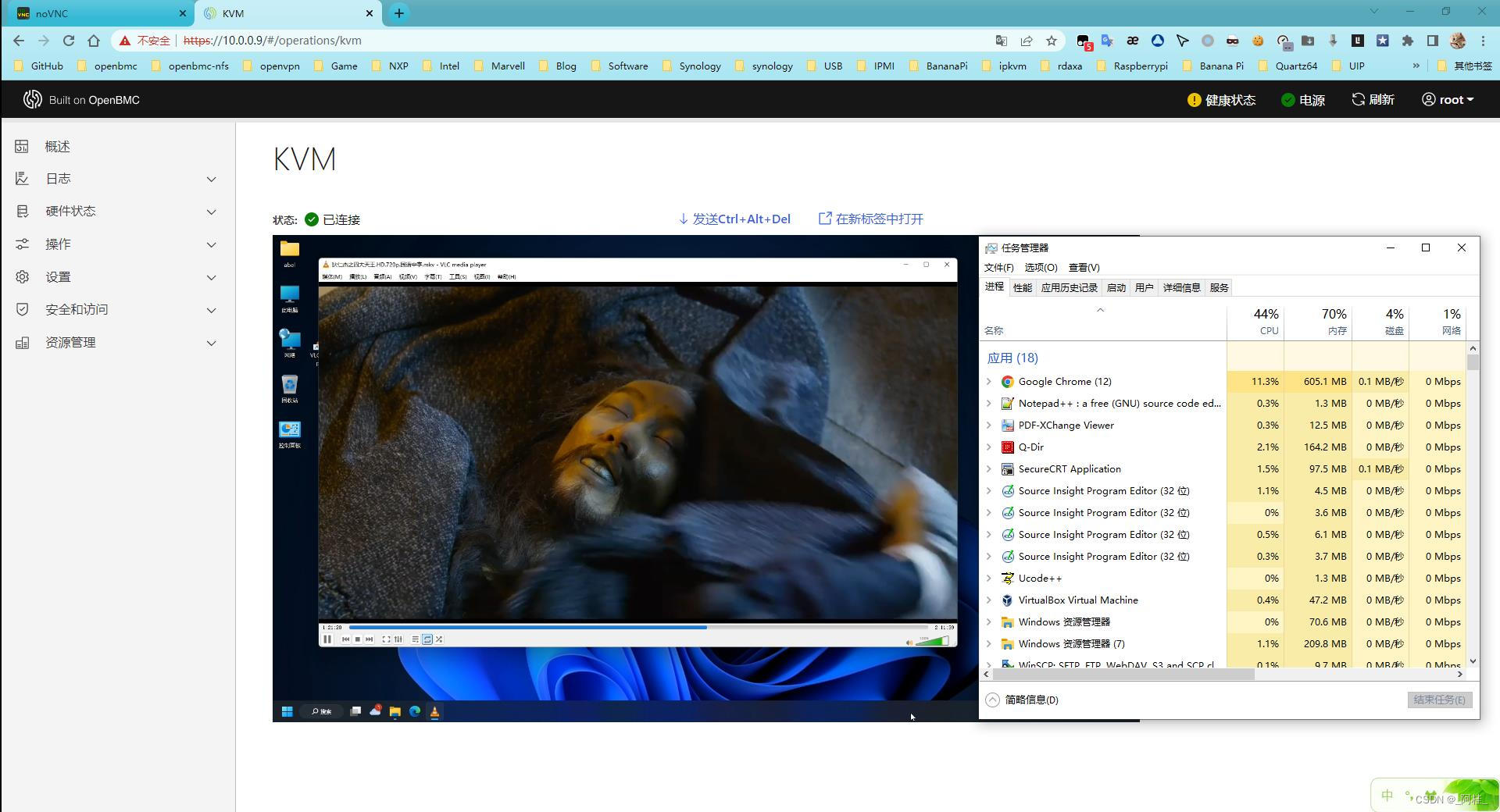Open KVM in a new tab link
The width and height of the screenshot is (1500, 812).
(x=871, y=219)
